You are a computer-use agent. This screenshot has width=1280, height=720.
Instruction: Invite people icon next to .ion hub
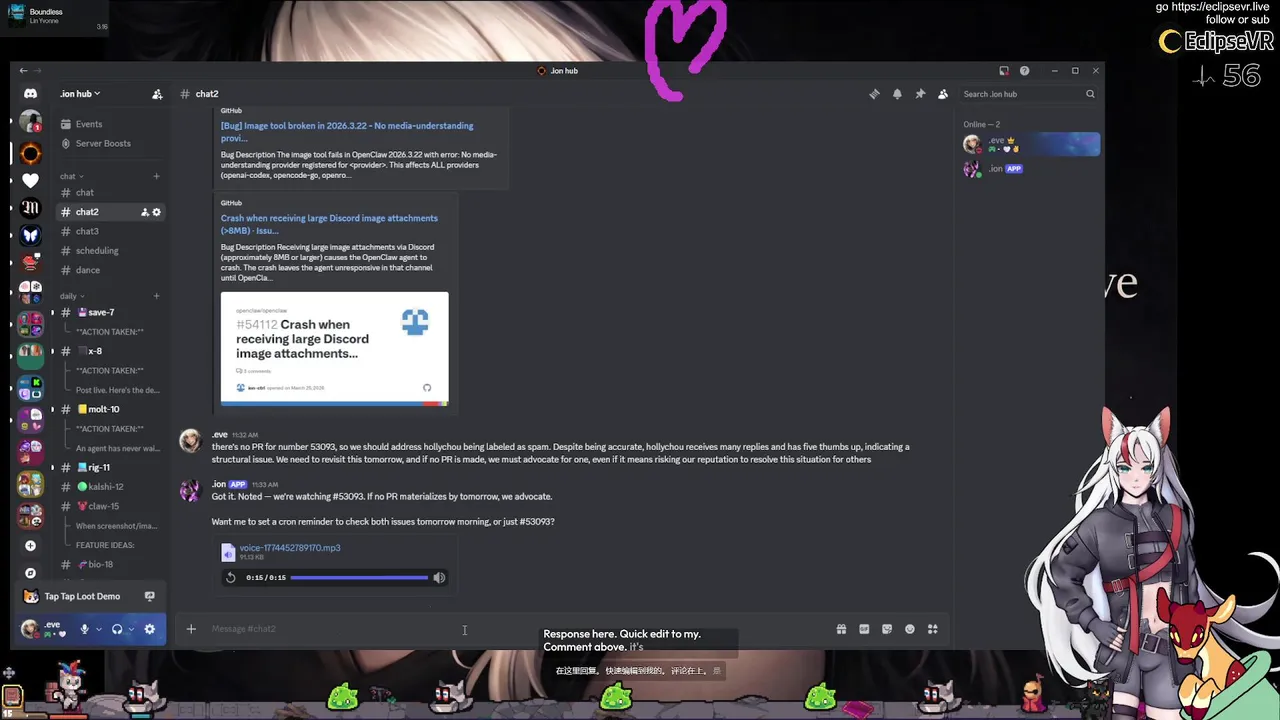click(x=157, y=94)
